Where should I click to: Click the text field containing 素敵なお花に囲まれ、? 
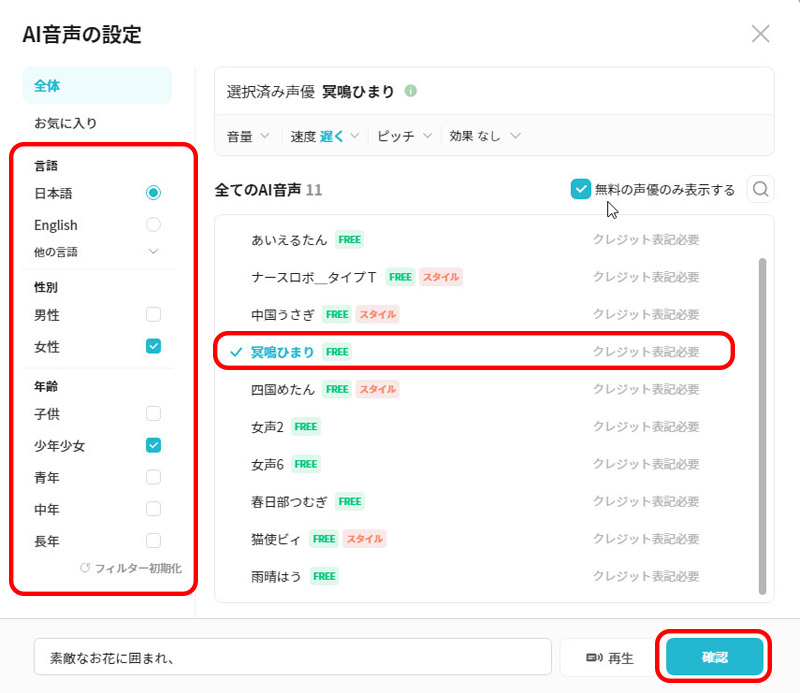tap(290, 656)
